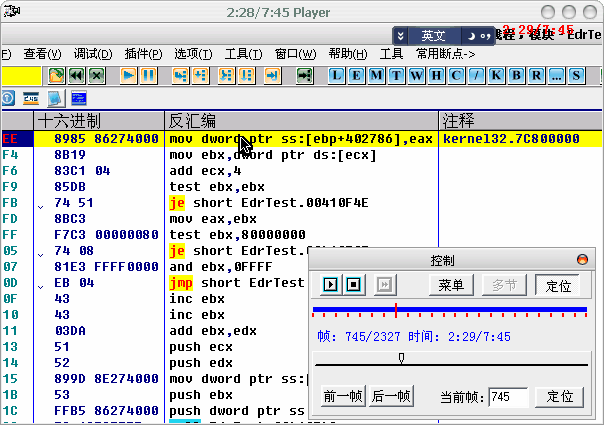Click the Step Into toolbar icon
This screenshot has width=604, height=425.
181,75
